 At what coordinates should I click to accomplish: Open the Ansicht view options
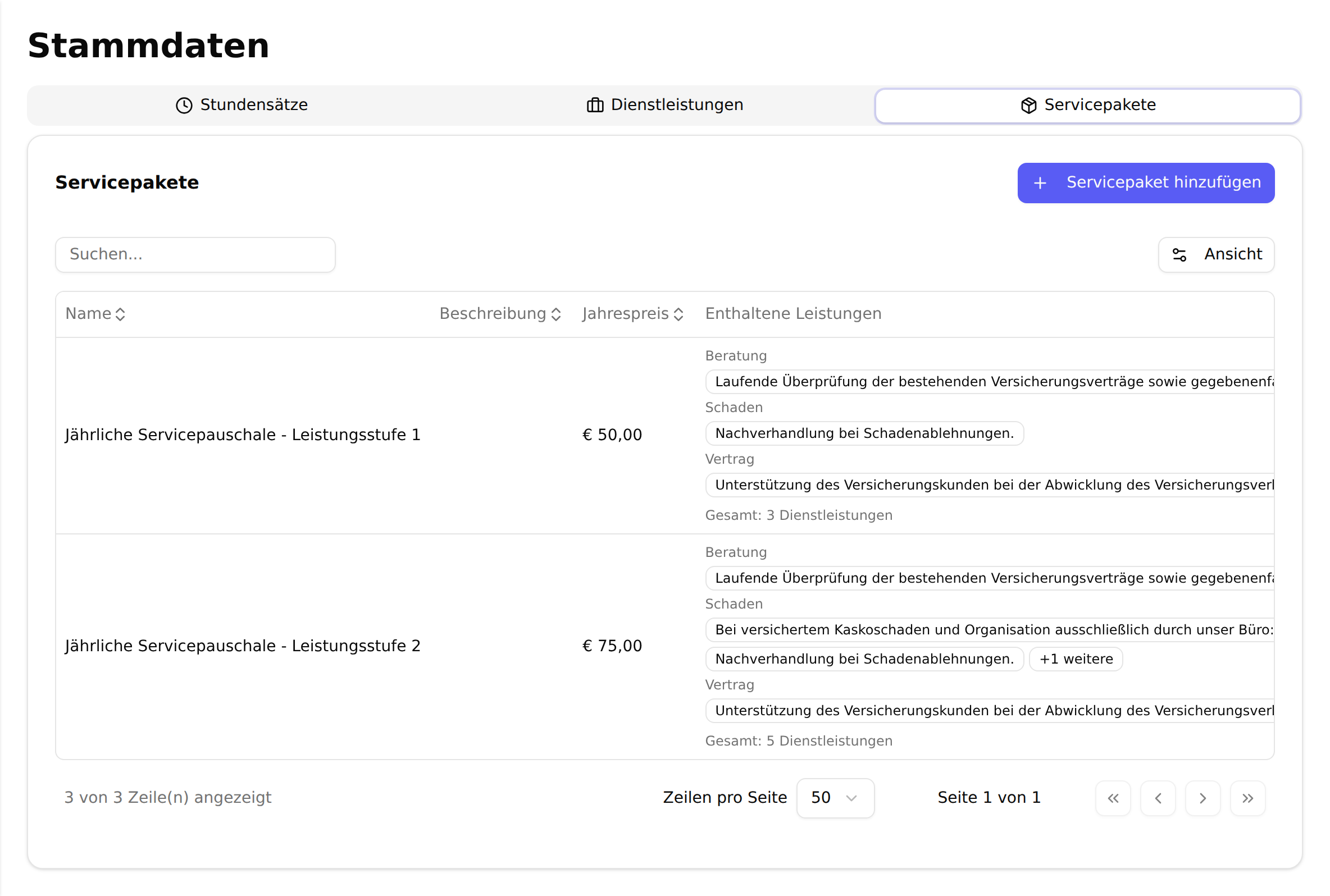pos(1215,255)
